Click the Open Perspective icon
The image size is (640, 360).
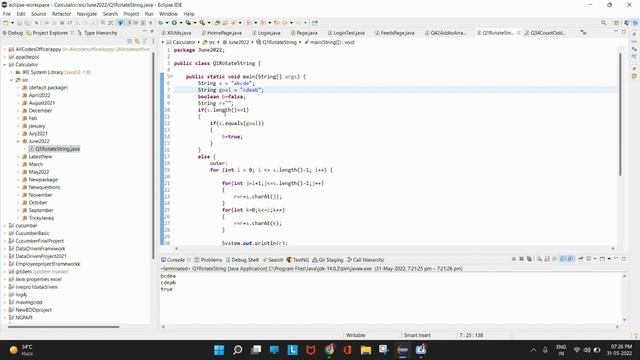tap(617, 23)
